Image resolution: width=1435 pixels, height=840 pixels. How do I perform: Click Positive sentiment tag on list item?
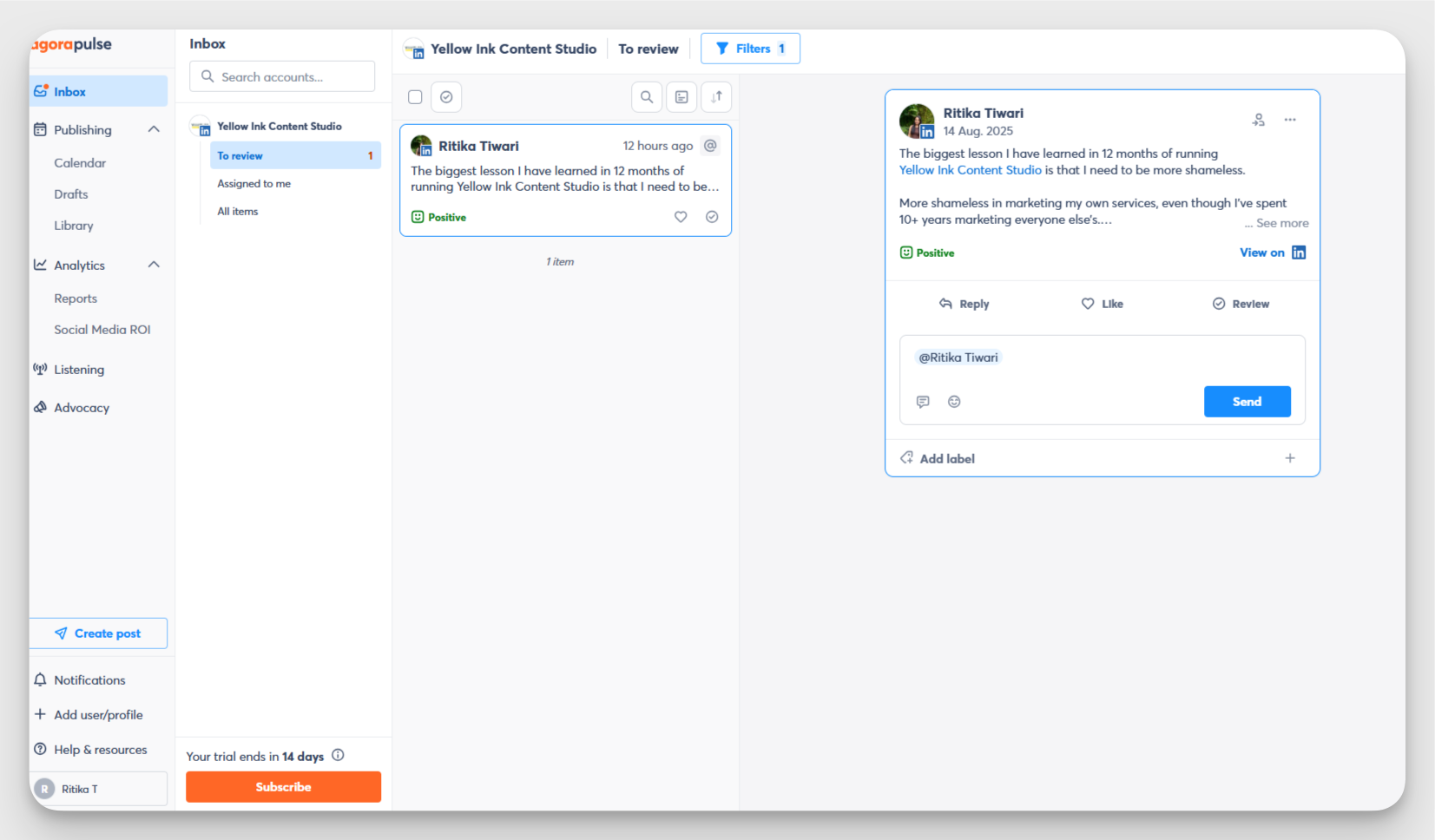tap(438, 217)
